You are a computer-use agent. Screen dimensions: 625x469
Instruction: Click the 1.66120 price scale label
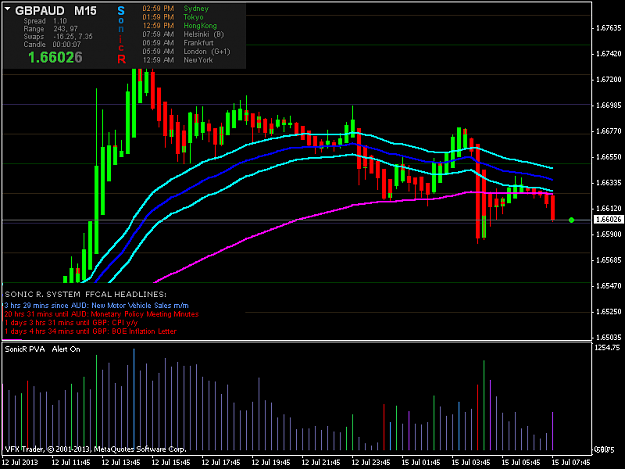pos(608,209)
